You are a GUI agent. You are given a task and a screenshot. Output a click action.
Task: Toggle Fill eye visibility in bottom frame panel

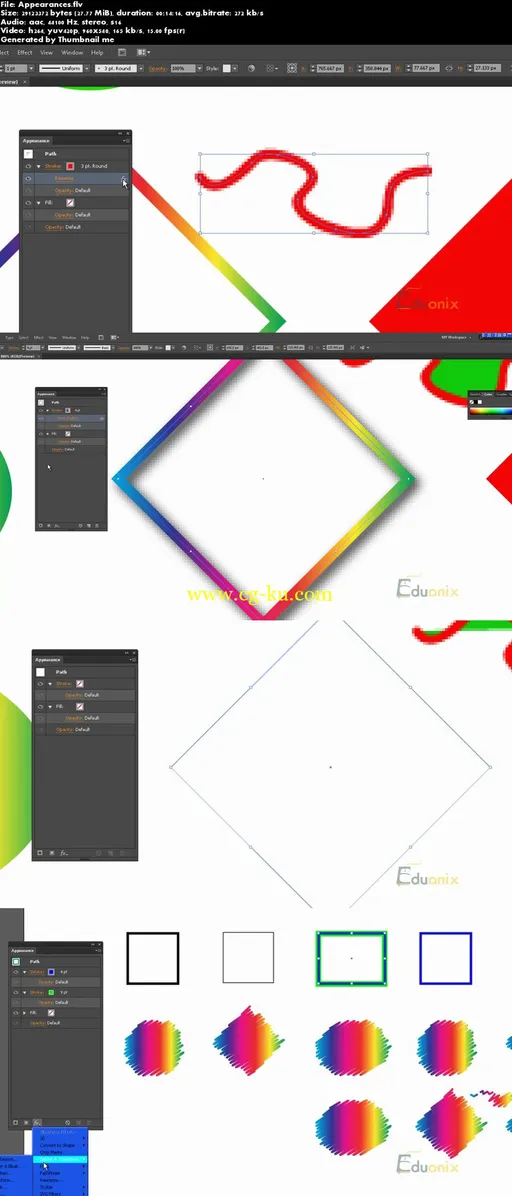coord(16,1012)
